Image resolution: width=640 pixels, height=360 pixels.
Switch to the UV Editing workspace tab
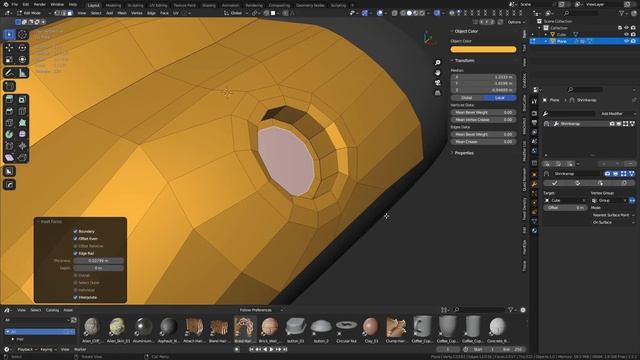click(x=158, y=5)
